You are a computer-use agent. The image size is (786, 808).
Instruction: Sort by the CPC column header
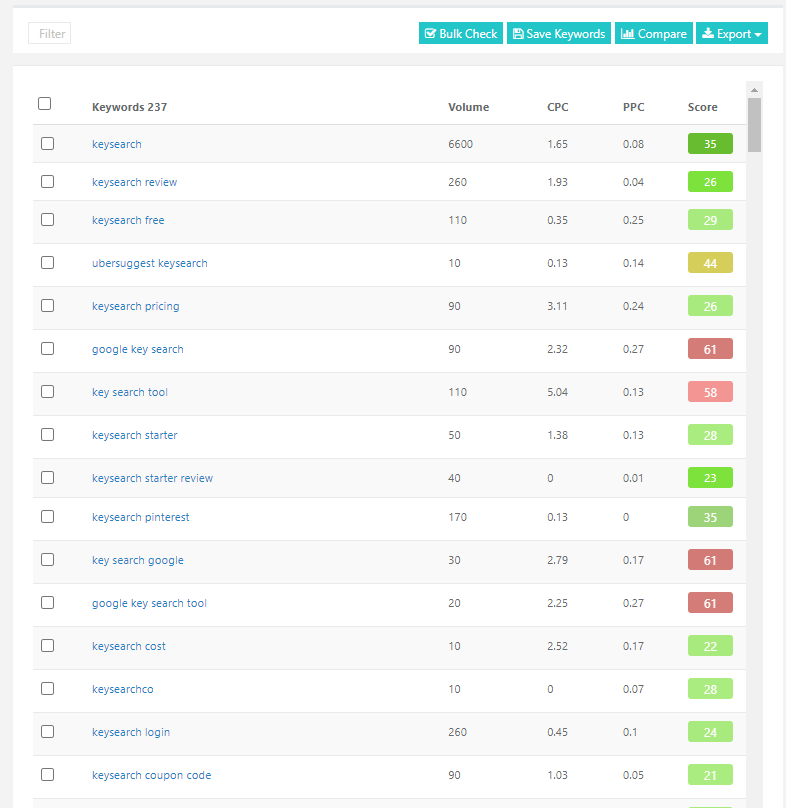pyautogui.click(x=557, y=107)
